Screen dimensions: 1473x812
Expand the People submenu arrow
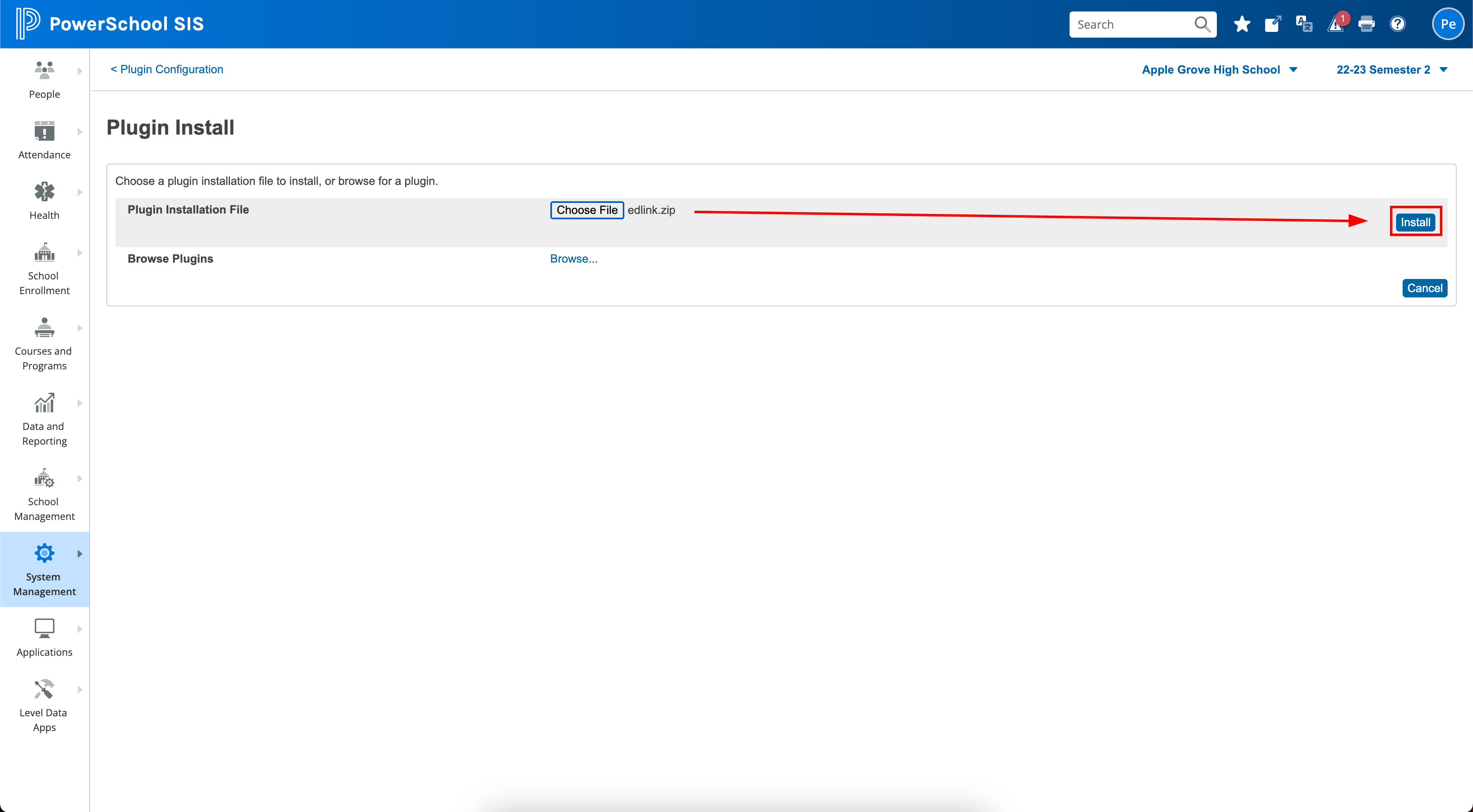tap(80, 71)
